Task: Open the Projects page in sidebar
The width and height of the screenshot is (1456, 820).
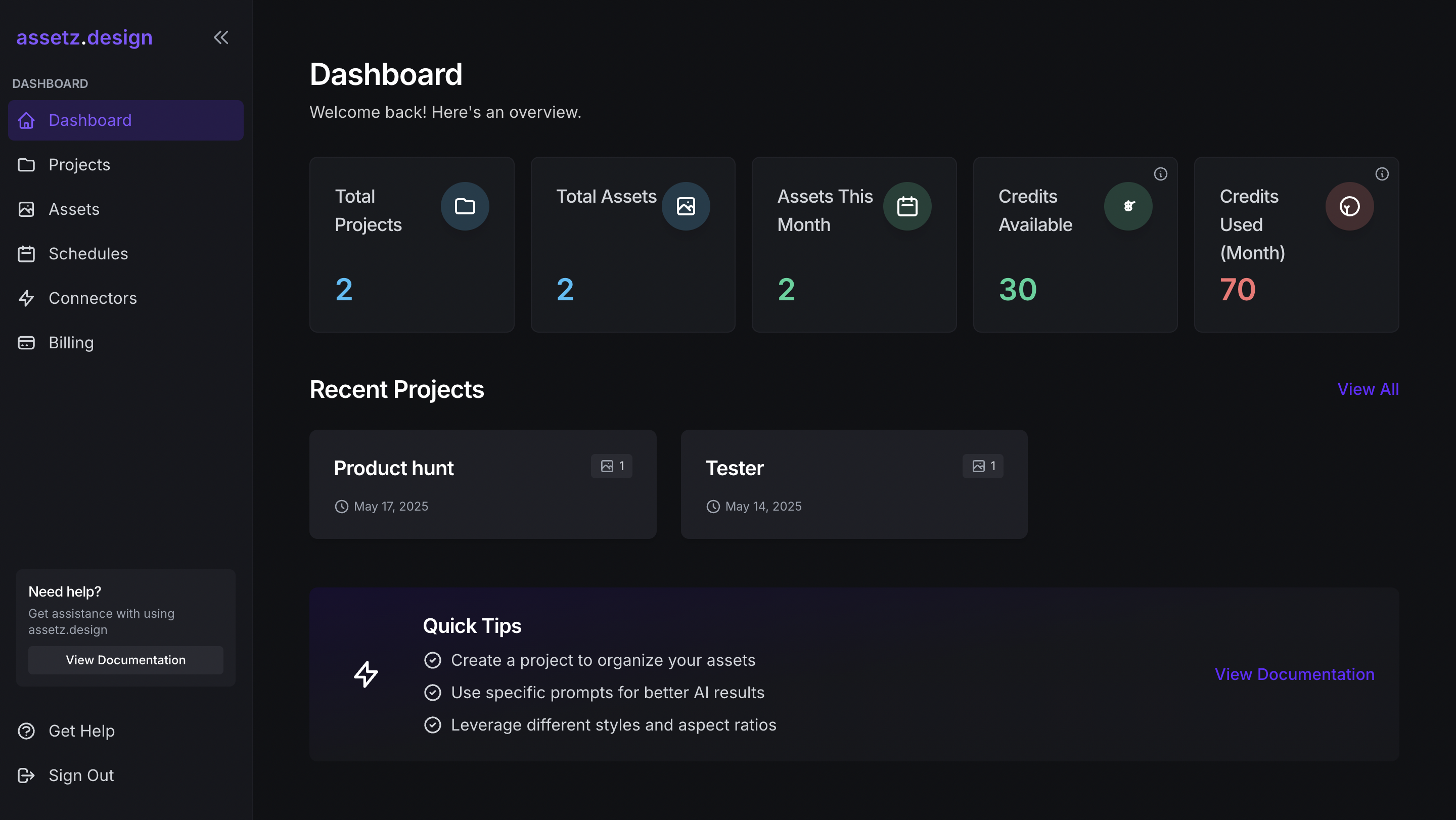Action: click(79, 164)
